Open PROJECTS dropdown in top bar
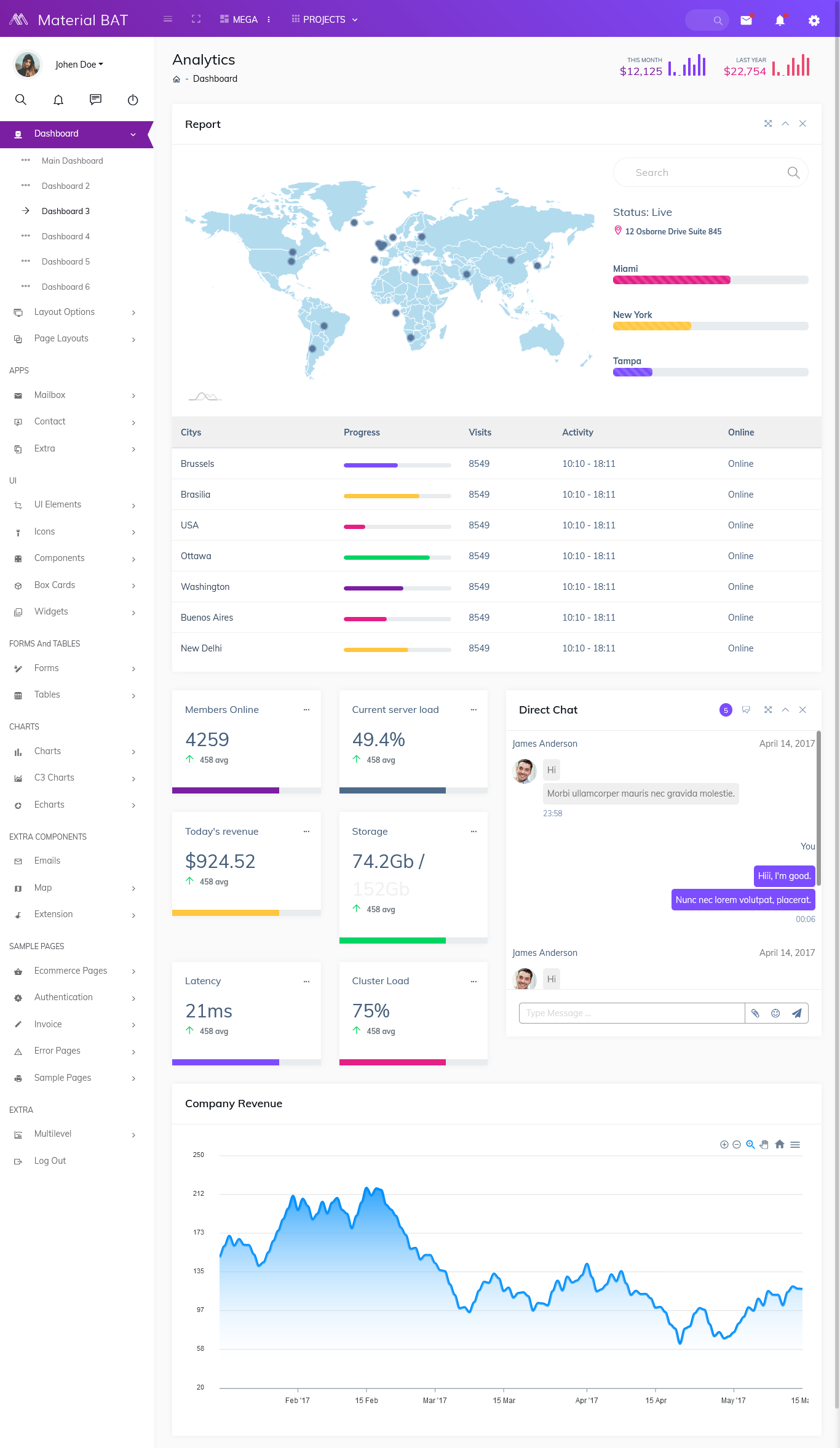The image size is (840, 1448). (x=325, y=20)
